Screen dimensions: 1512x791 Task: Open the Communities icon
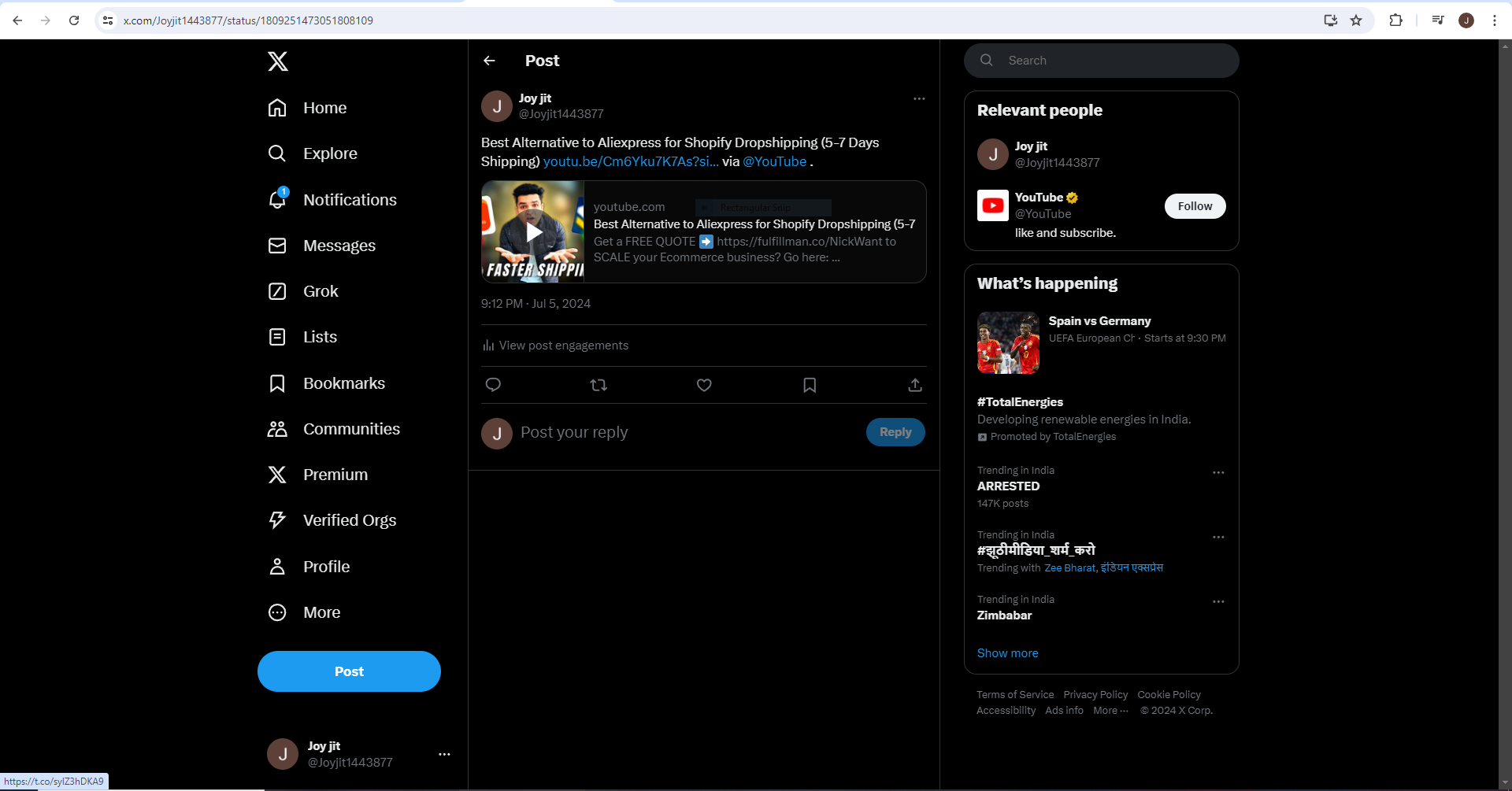tap(277, 429)
